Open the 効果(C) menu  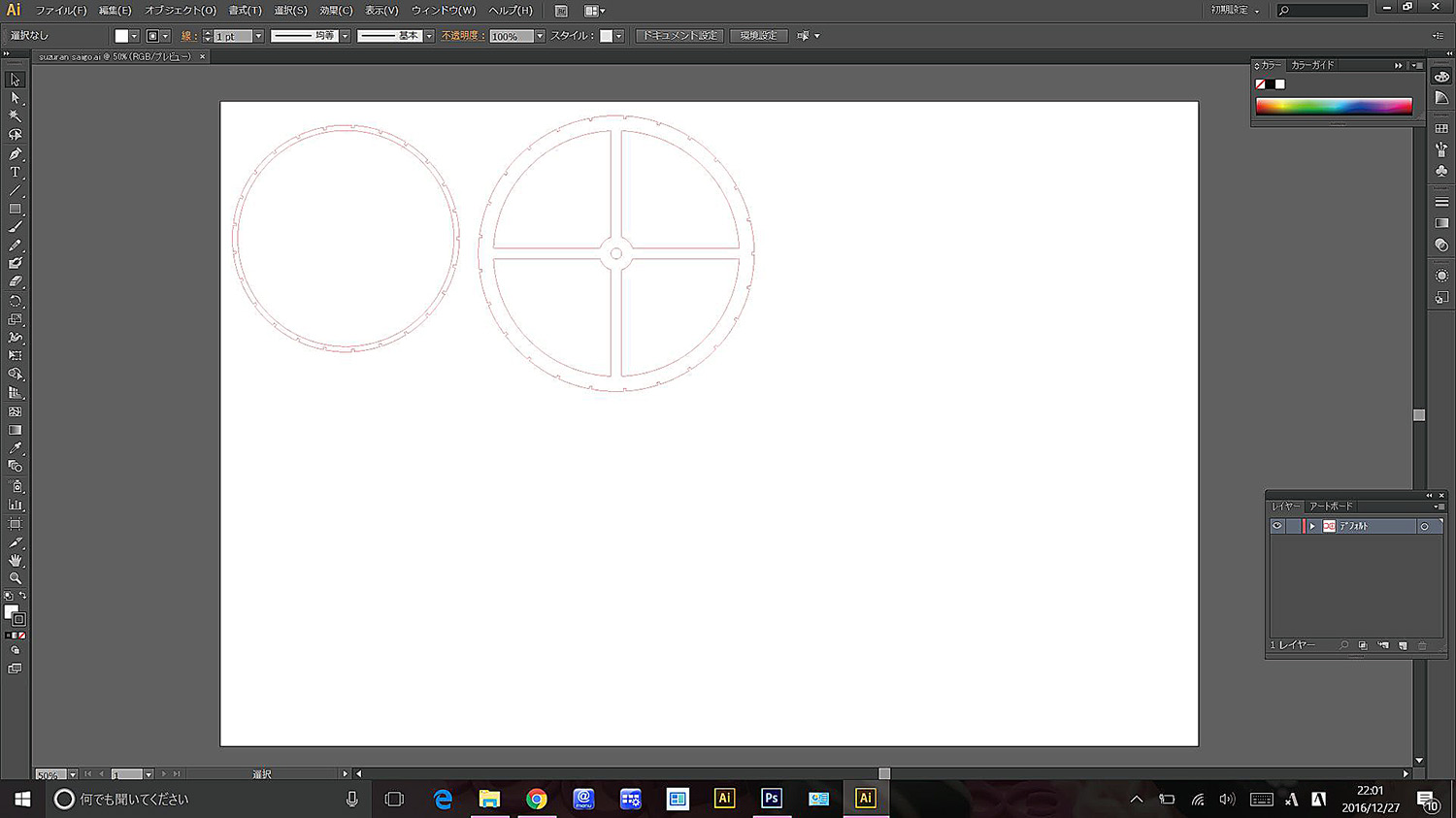pos(336,11)
